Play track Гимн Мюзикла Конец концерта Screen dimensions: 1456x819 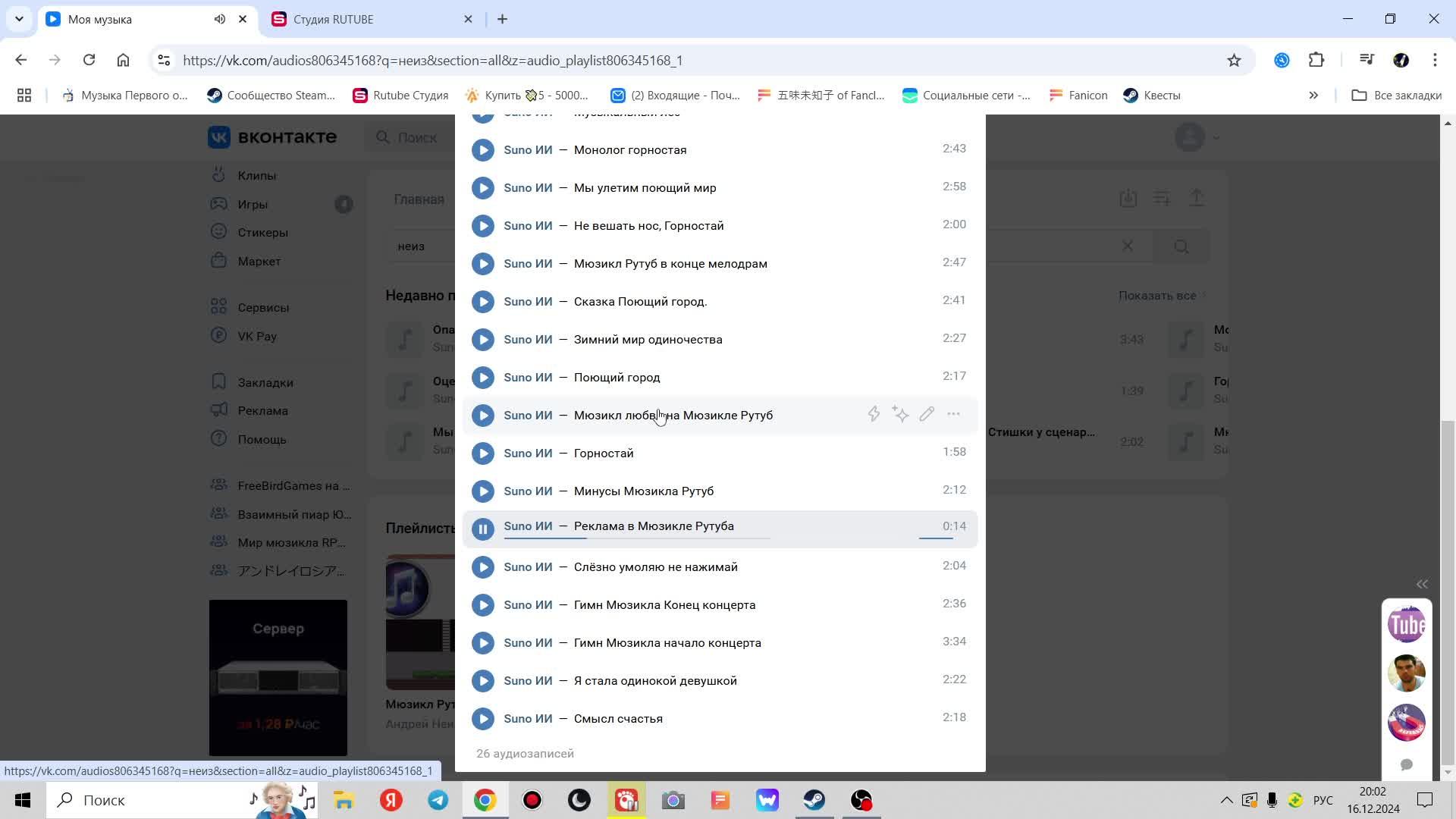pos(483,605)
